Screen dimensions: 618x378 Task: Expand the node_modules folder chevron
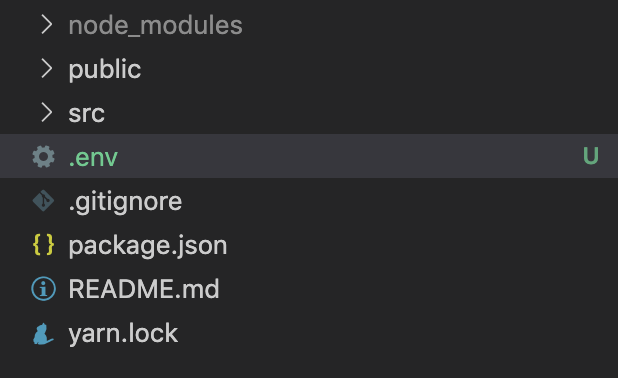(47, 24)
